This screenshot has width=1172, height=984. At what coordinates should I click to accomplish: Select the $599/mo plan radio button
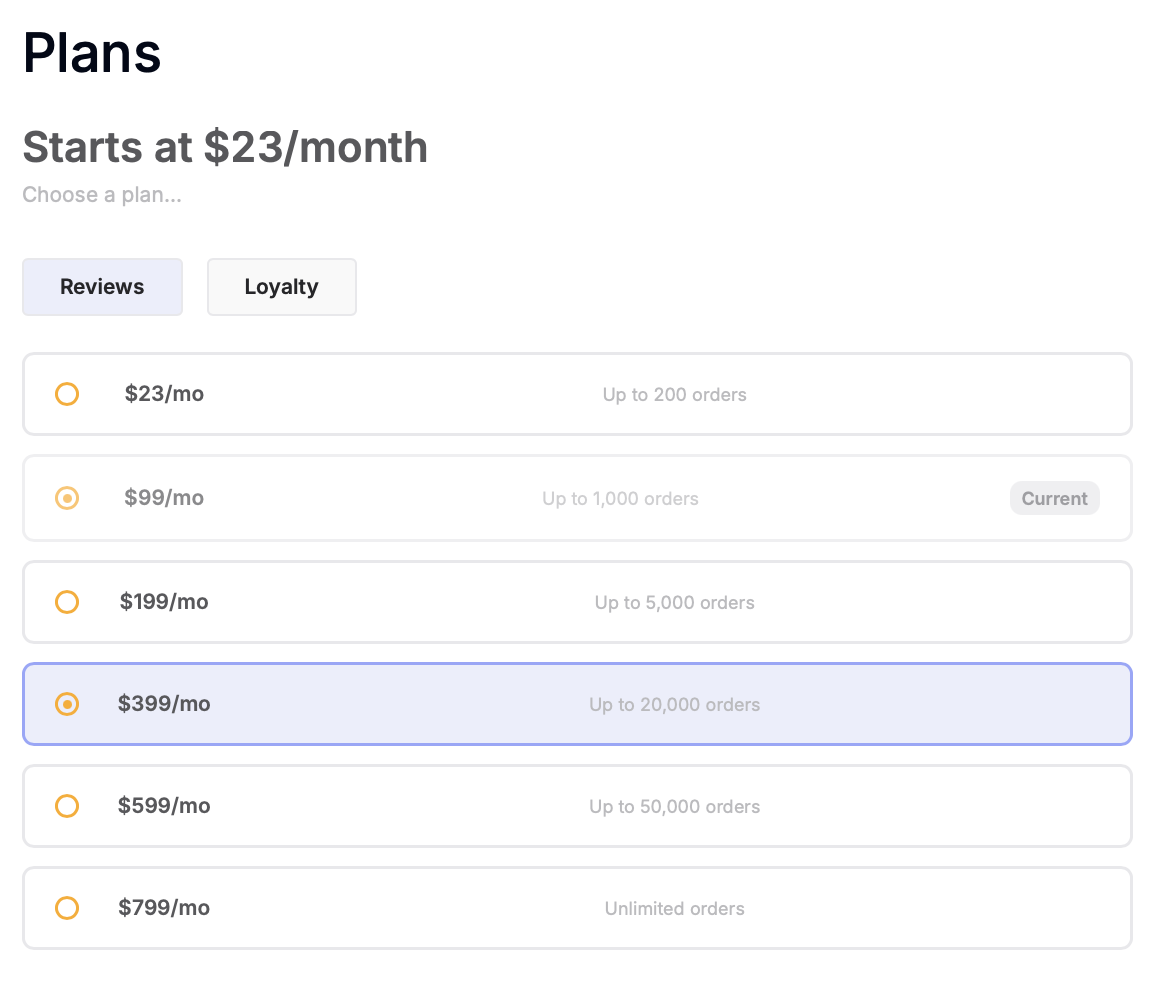pyautogui.click(x=67, y=806)
